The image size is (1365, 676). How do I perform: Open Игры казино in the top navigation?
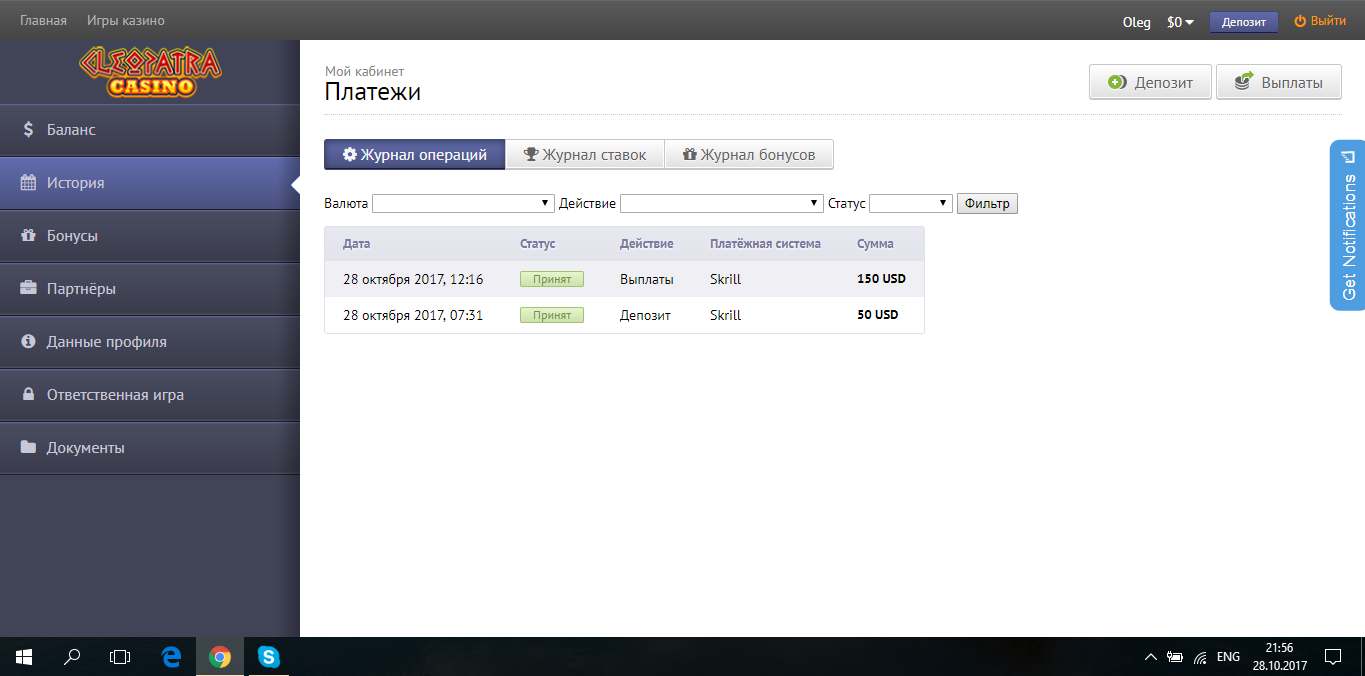point(126,20)
